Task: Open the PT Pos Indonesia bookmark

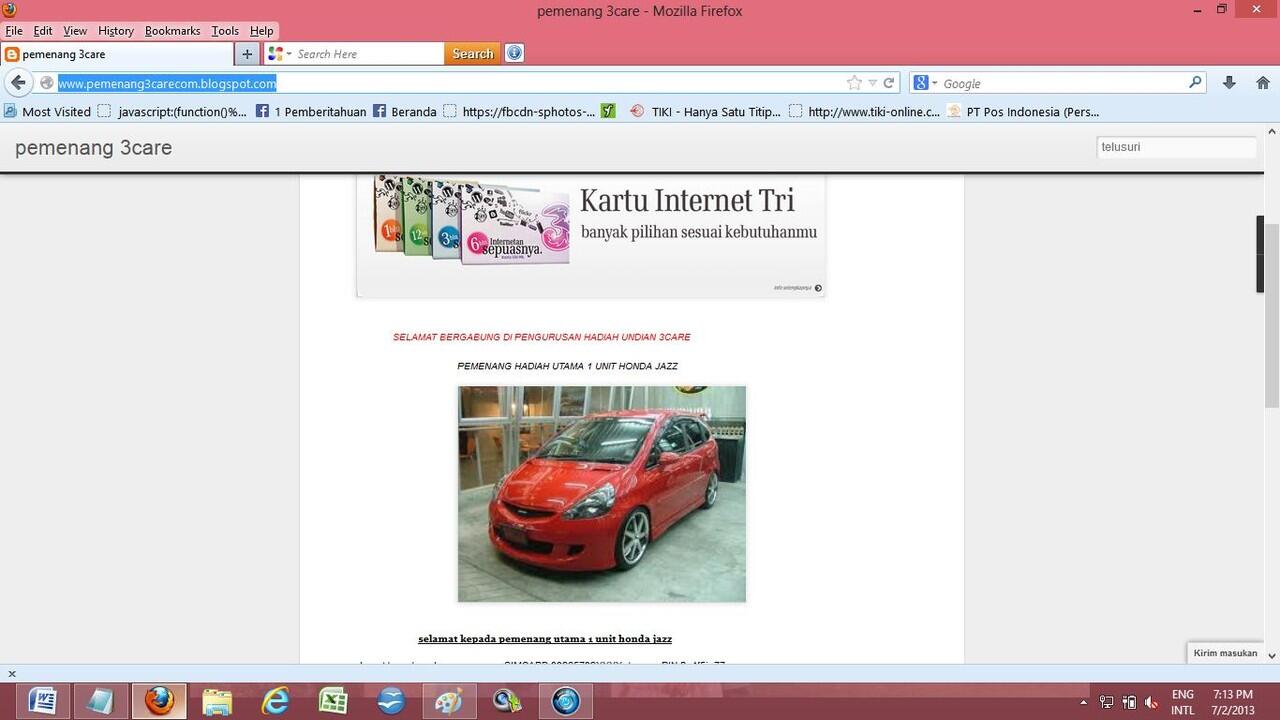Action: tap(1023, 112)
